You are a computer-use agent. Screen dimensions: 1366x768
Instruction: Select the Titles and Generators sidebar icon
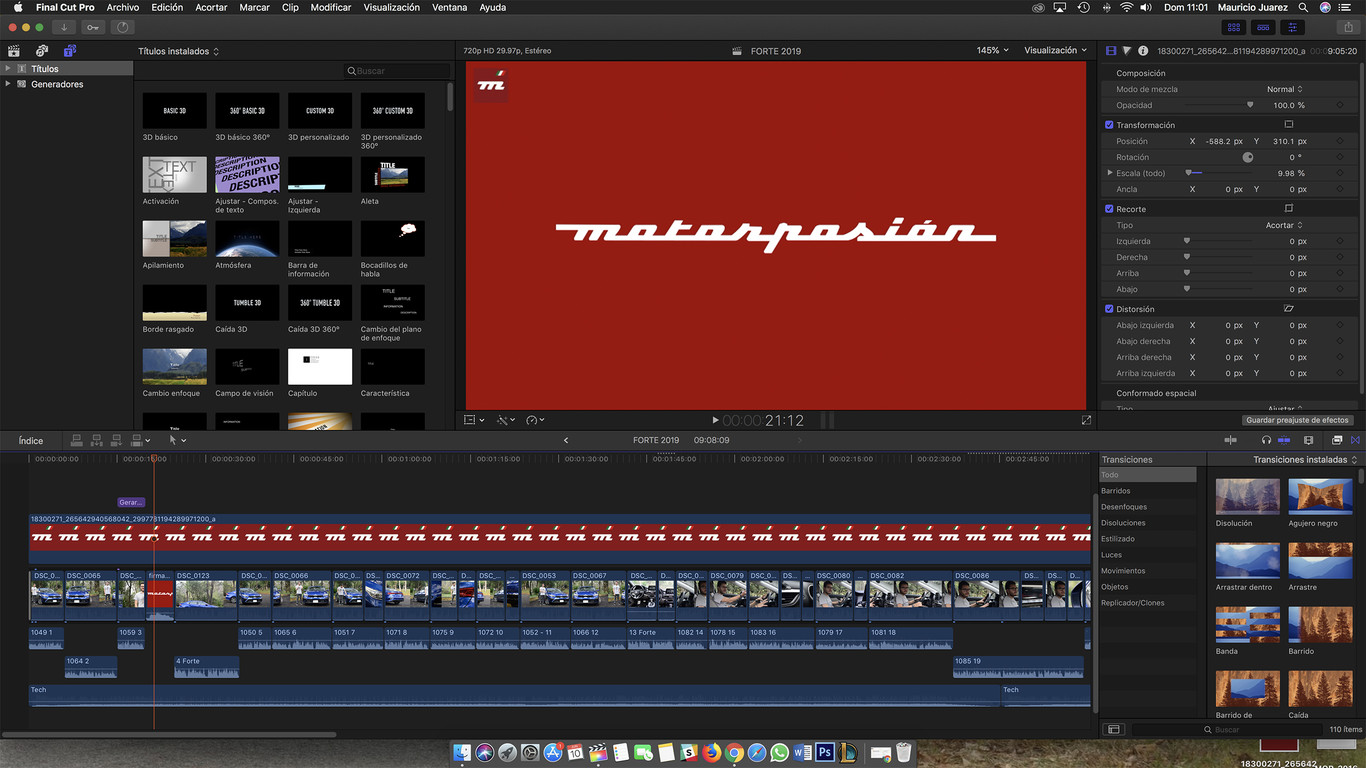pos(70,51)
